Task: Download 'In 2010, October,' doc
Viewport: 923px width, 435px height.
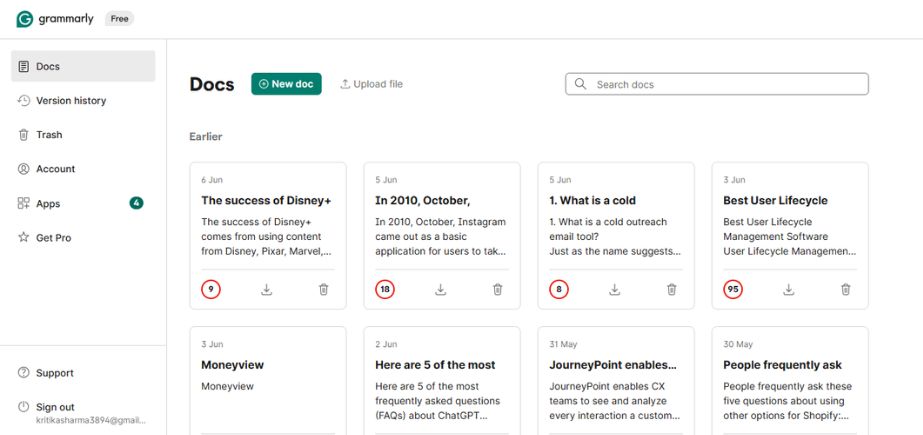Action: pyautogui.click(x=440, y=290)
